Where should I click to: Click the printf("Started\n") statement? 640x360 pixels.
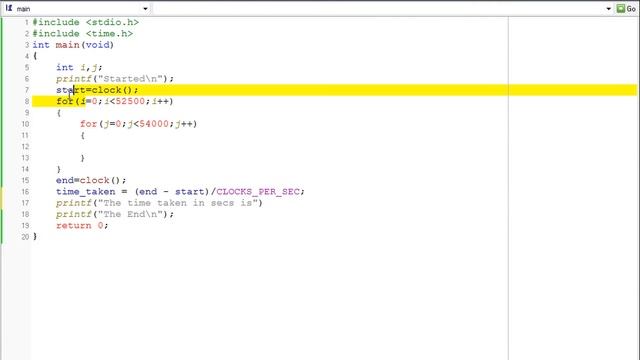(x=115, y=79)
